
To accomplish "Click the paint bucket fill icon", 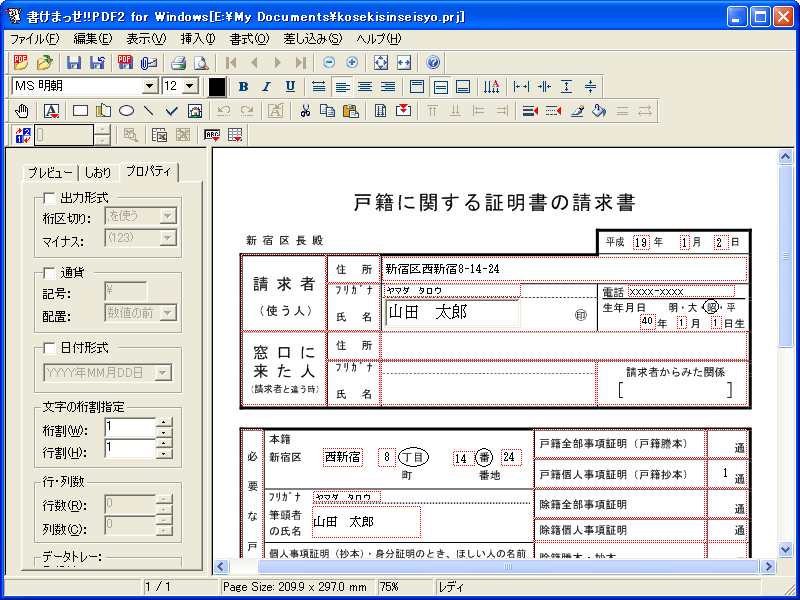I will [x=599, y=111].
